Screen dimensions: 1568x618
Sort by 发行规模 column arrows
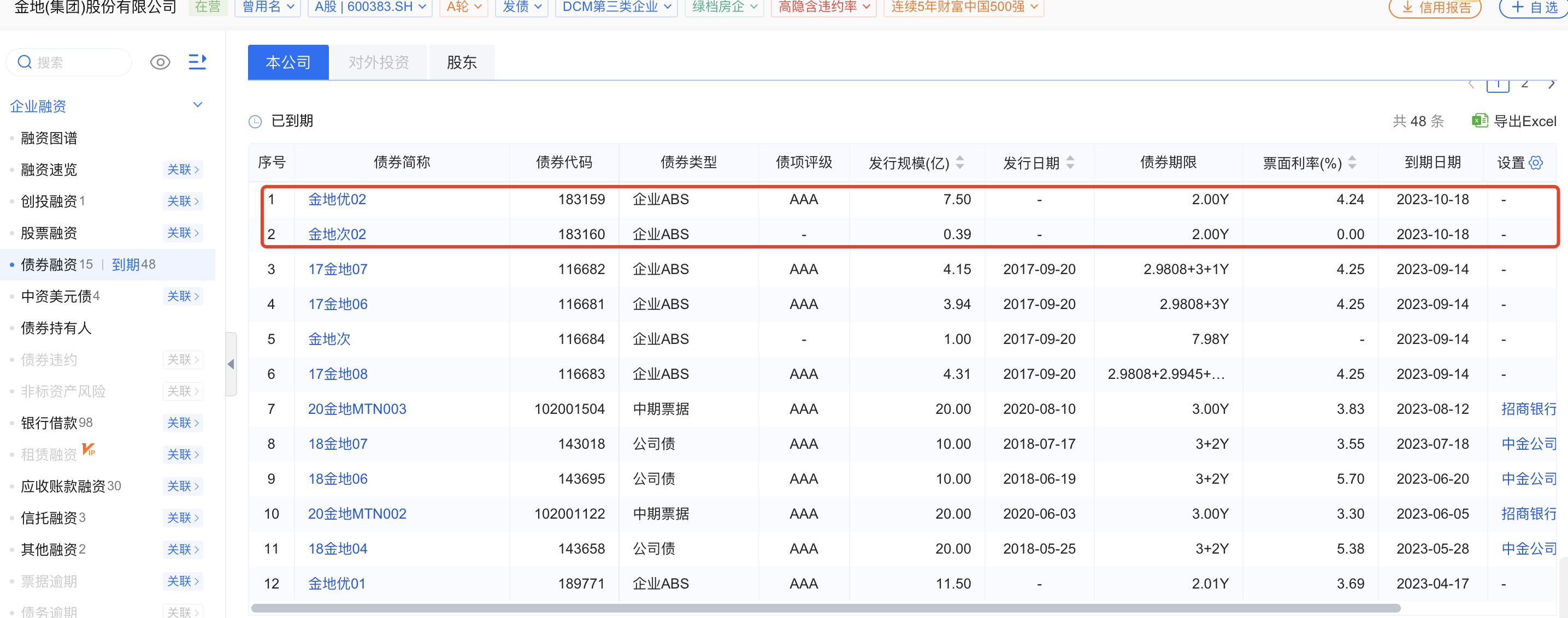click(960, 162)
